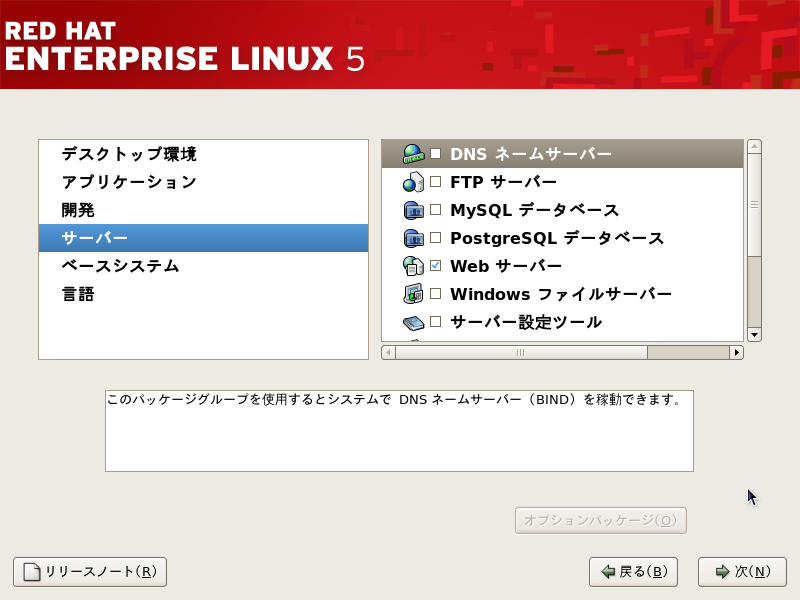The image size is (800, 600).
Task: Choose the 開発 category
Action: click(x=204, y=210)
